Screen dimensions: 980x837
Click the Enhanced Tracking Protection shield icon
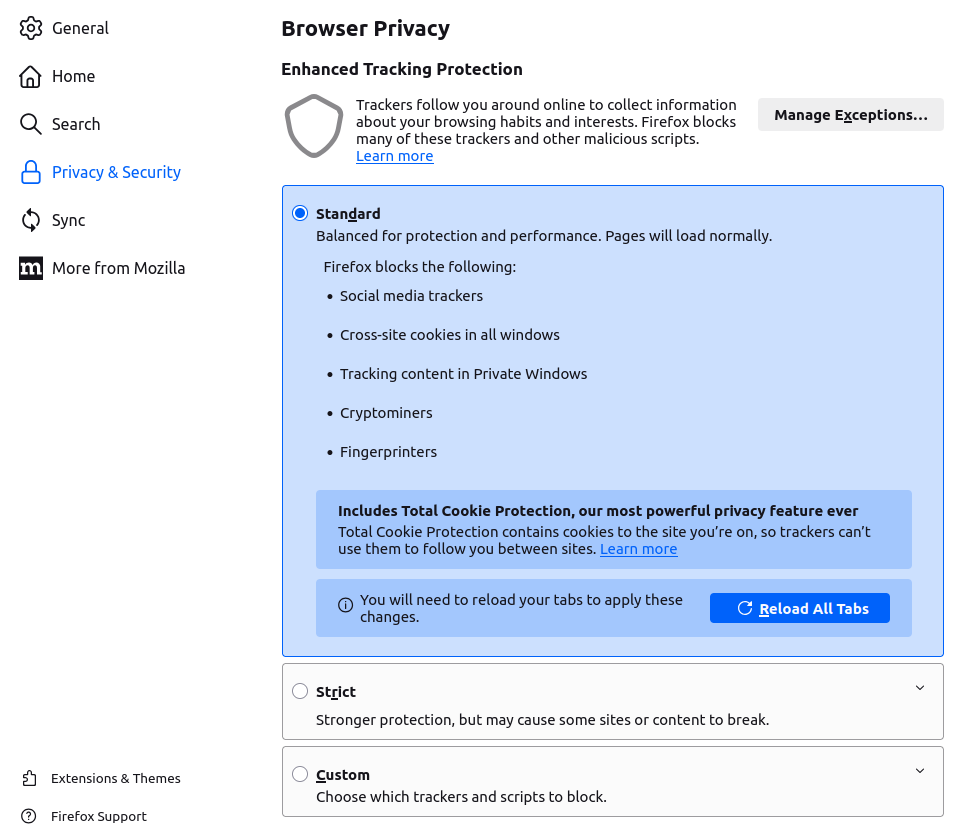tap(314, 126)
